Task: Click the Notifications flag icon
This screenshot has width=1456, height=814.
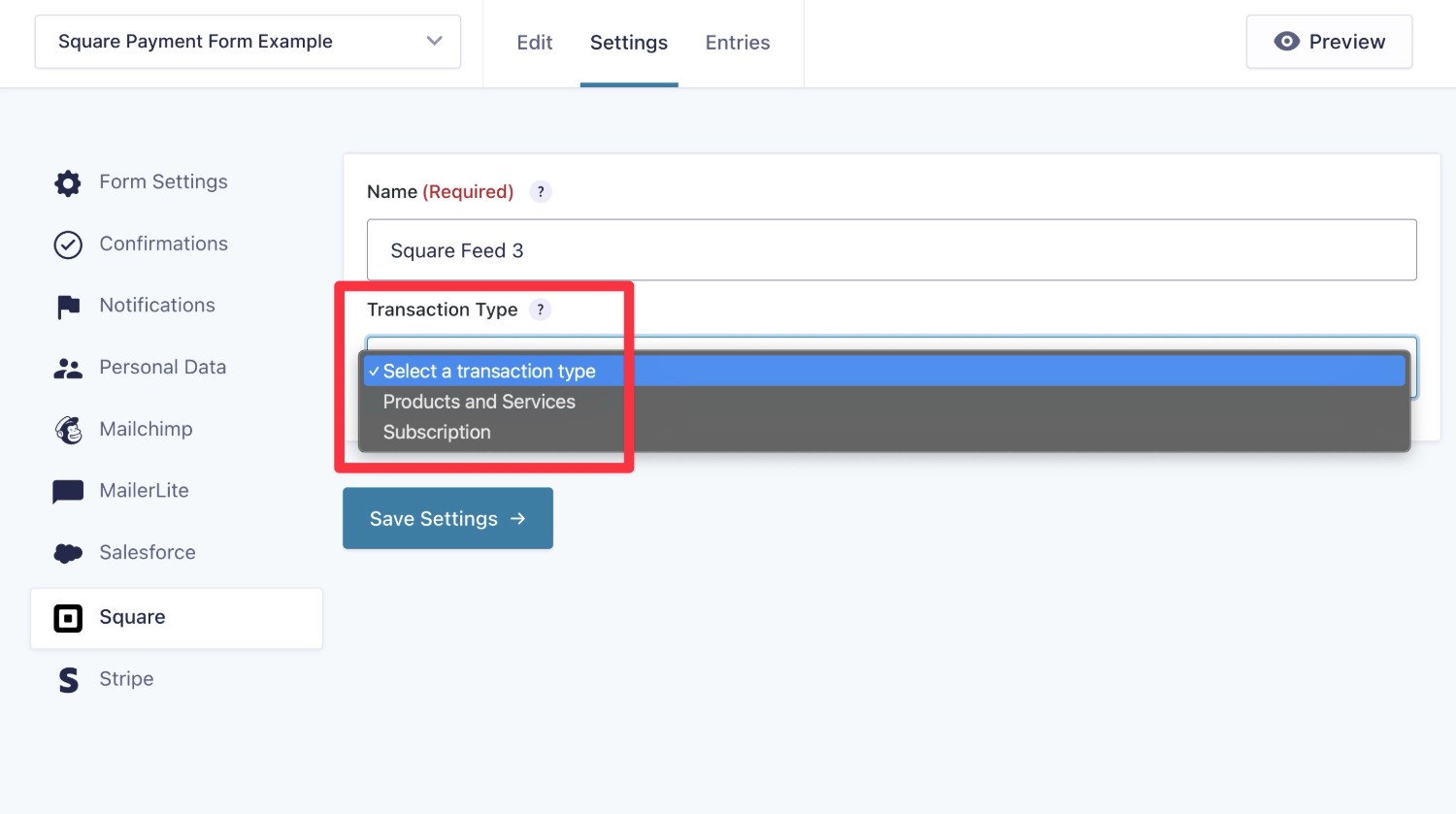Action: pyautogui.click(x=68, y=307)
